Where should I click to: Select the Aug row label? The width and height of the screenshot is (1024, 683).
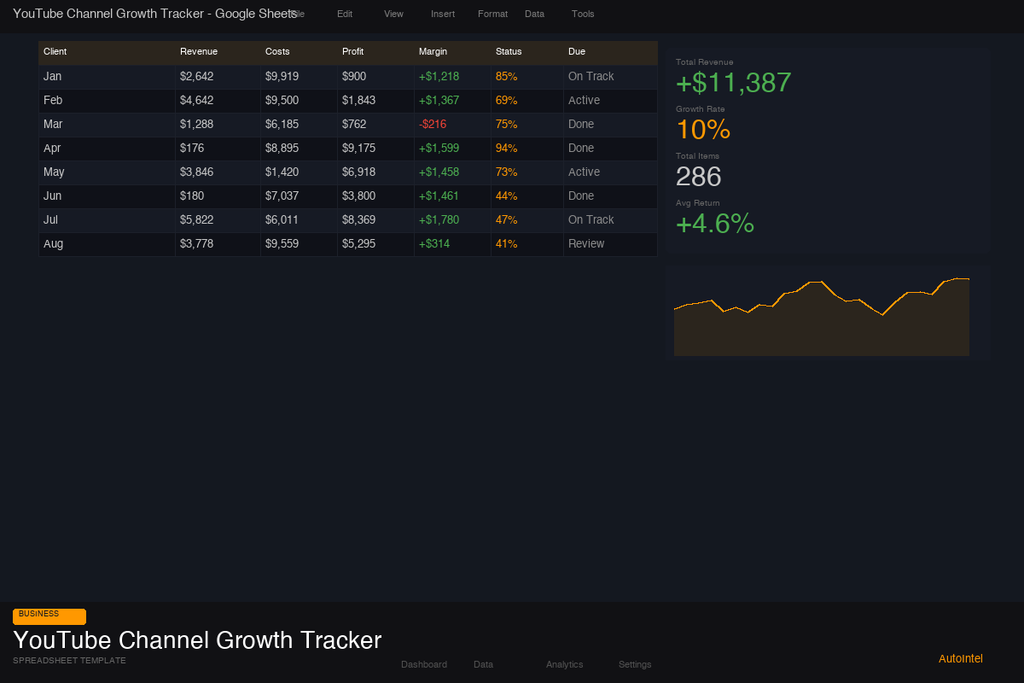click(x=53, y=244)
